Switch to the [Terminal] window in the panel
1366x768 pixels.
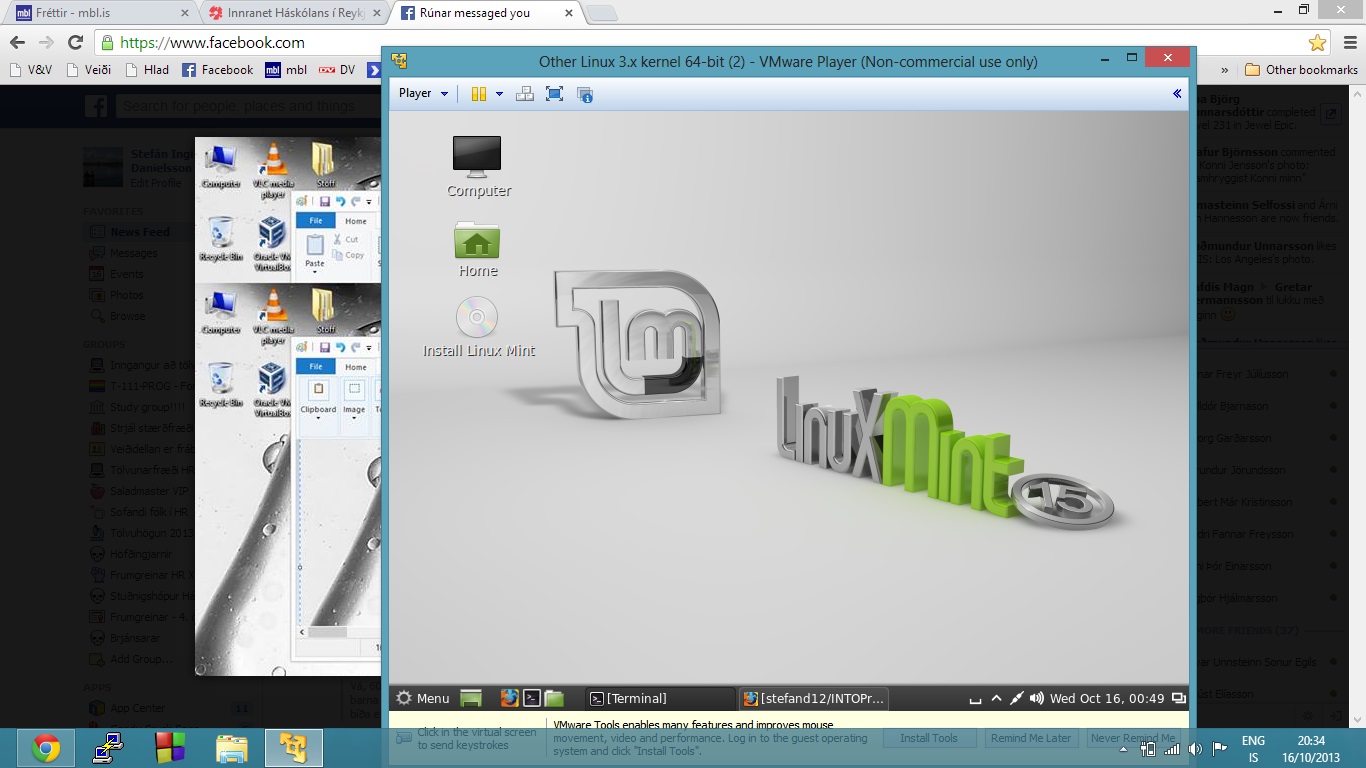click(659, 698)
